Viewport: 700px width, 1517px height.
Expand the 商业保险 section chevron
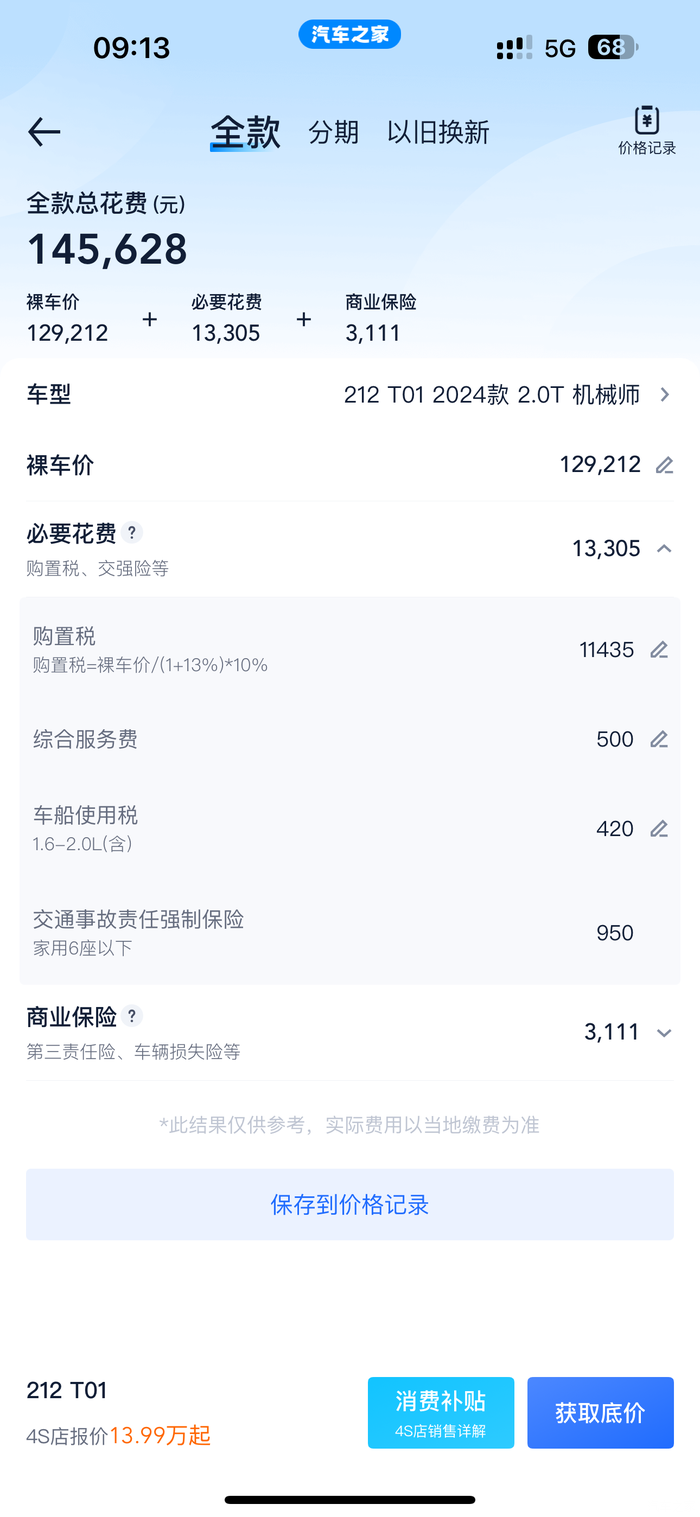pyautogui.click(x=664, y=1033)
